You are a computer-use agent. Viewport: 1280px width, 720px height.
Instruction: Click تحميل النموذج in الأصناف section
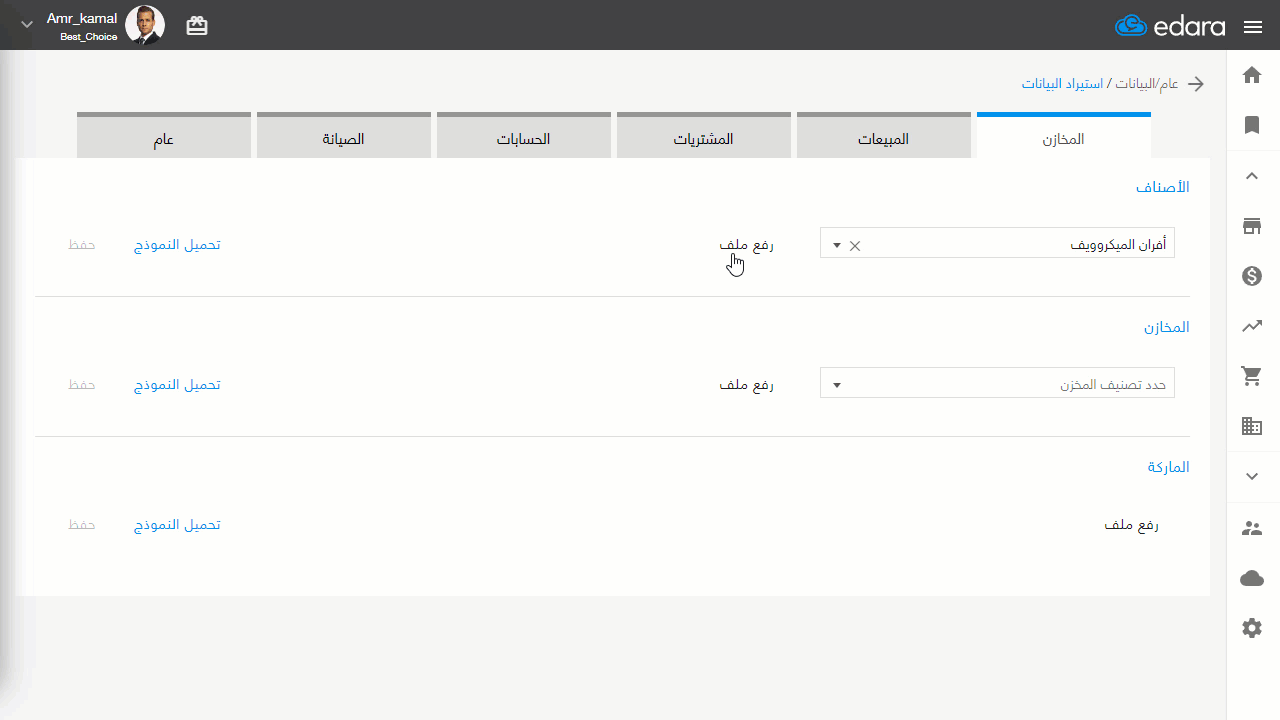click(x=177, y=244)
